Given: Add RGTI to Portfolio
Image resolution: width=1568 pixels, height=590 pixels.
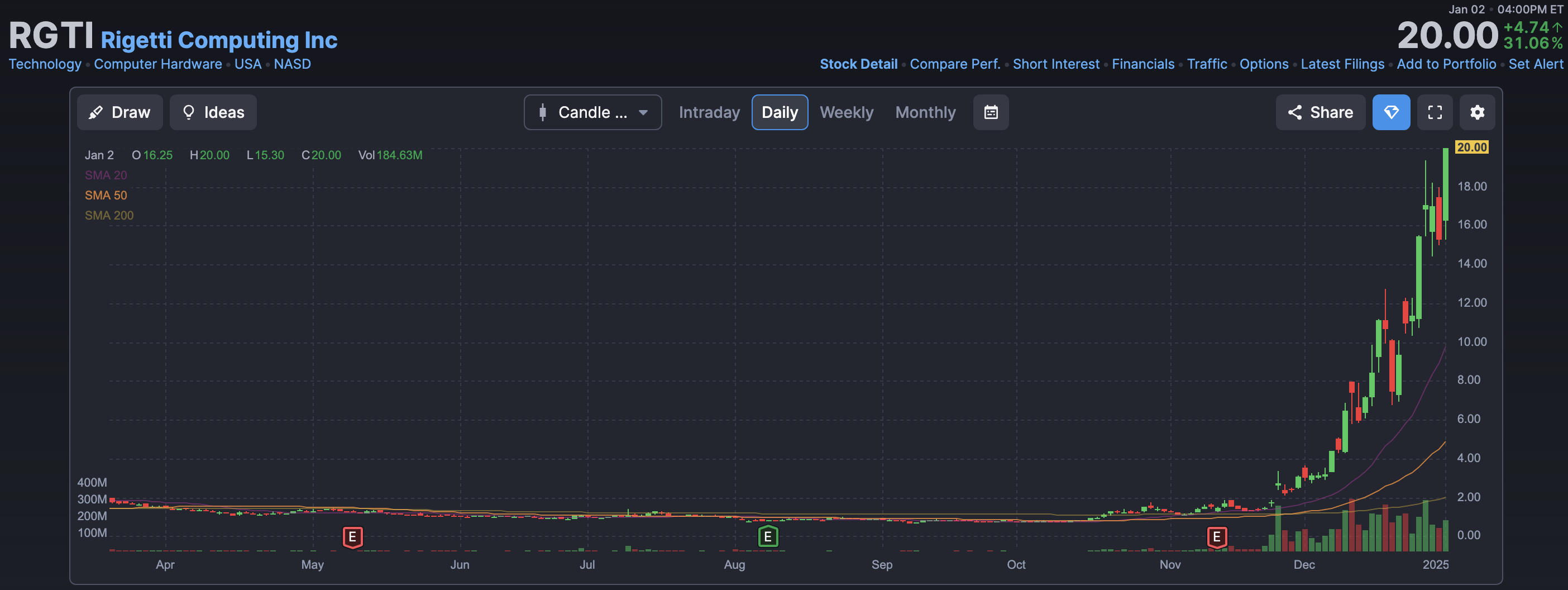Looking at the screenshot, I should coord(1446,64).
